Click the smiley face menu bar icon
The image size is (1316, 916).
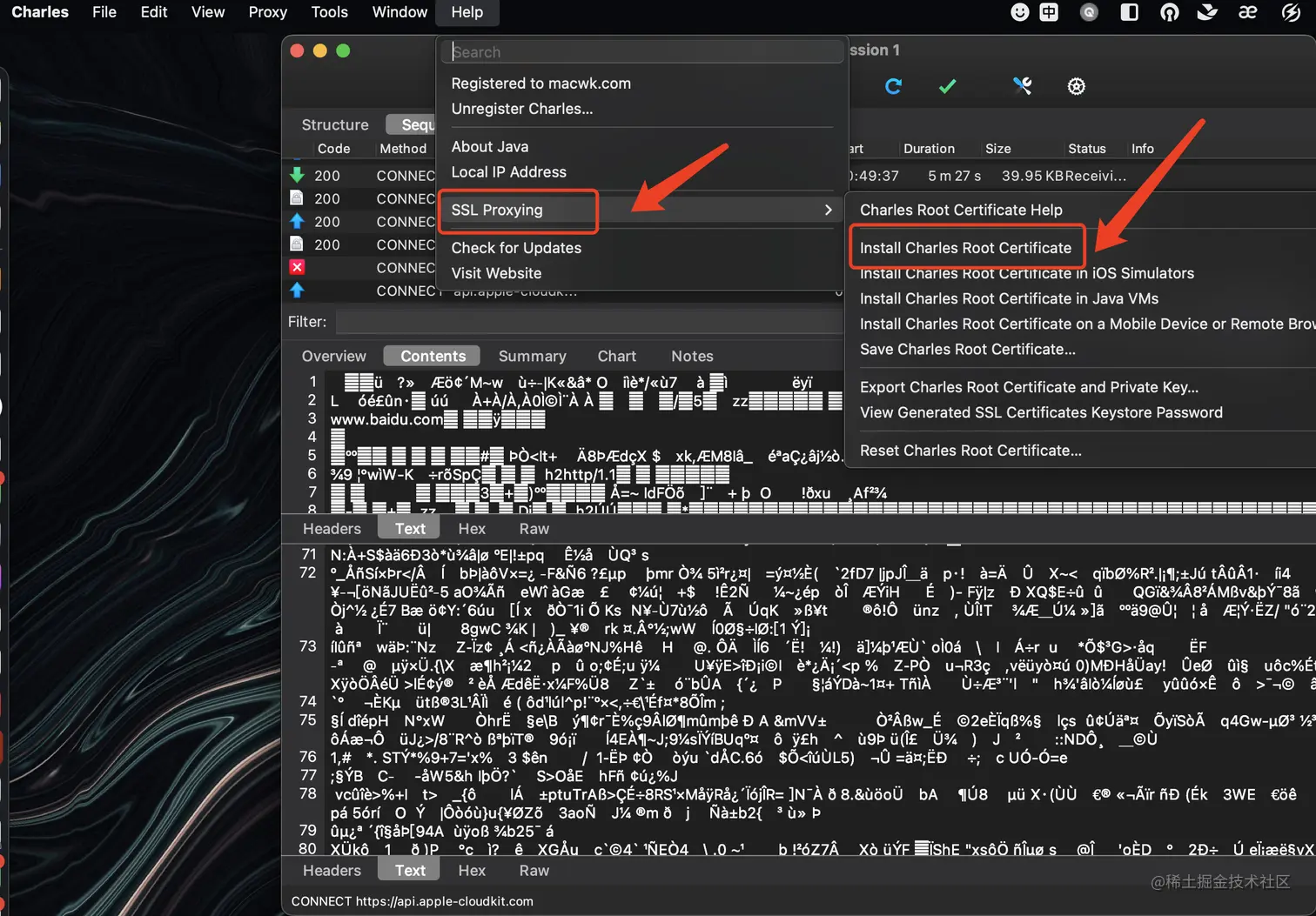pos(1019,12)
